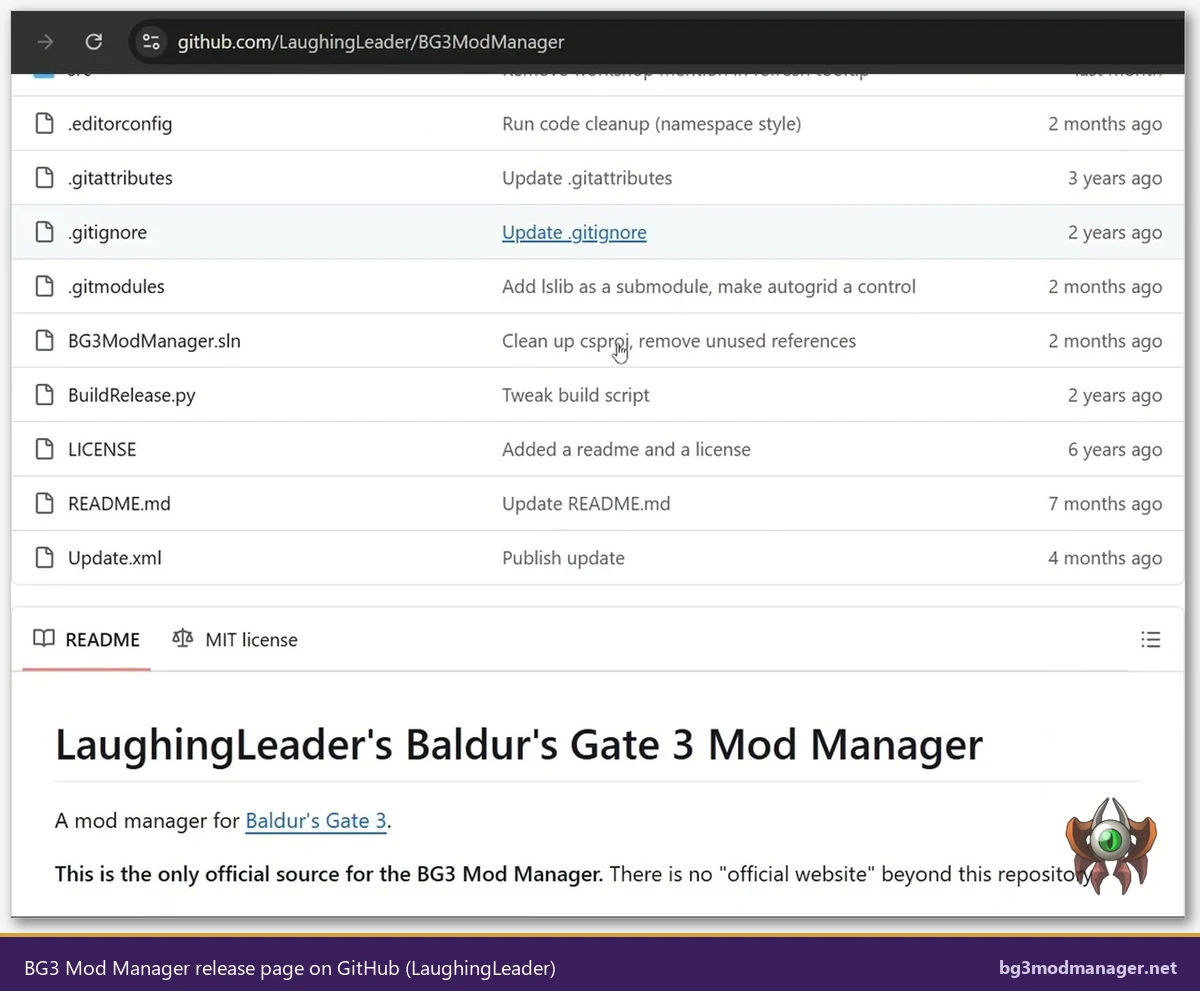Reload the page with the refresh icon
The width and height of the screenshot is (1200, 991).
(x=94, y=42)
